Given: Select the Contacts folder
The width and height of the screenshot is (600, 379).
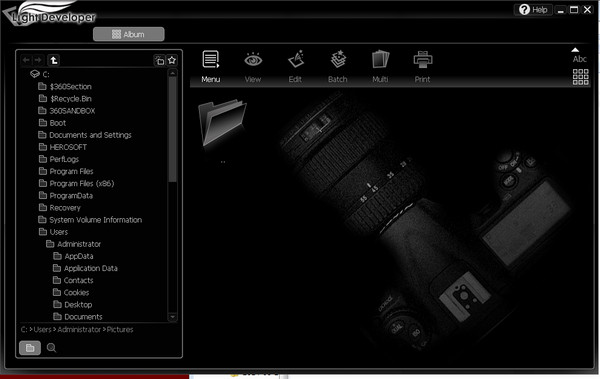Looking at the screenshot, I should pyautogui.click(x=73, y=281).
